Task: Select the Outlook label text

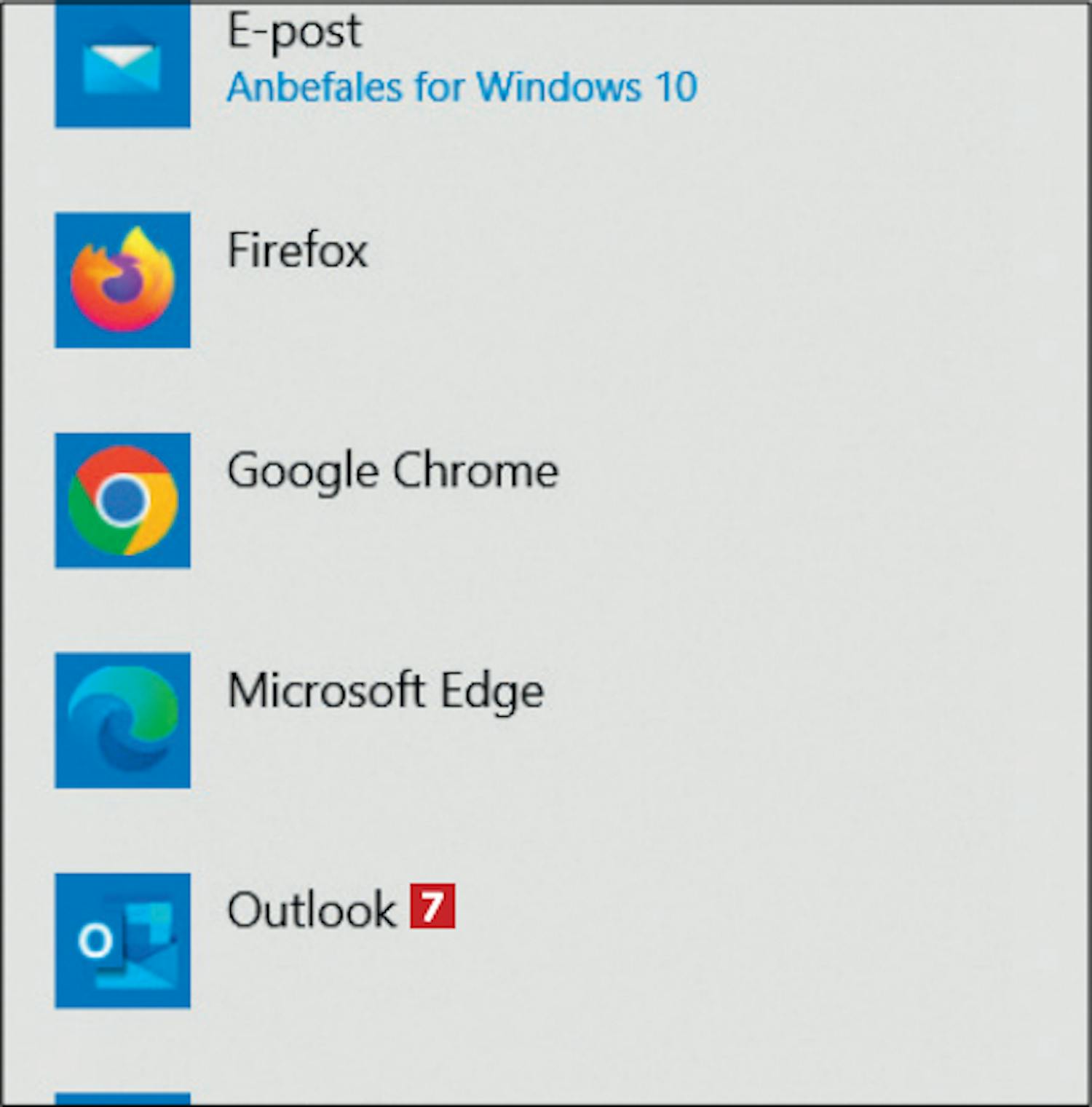Action: click(312, 910)
